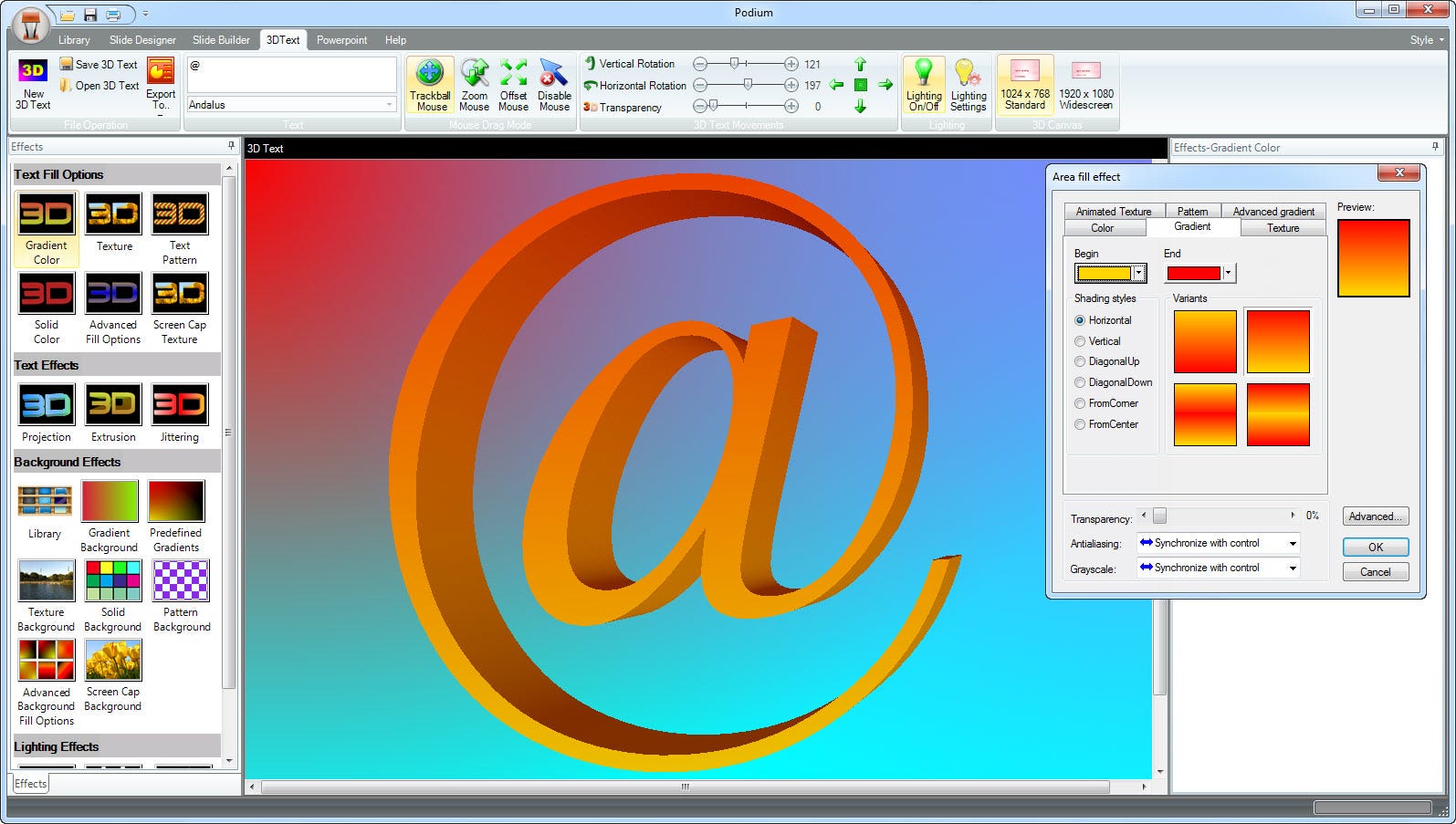Screen dimensions: 1456x824
Task: Set canvas to 1024 x 768 Standard
Action: 1025,85
